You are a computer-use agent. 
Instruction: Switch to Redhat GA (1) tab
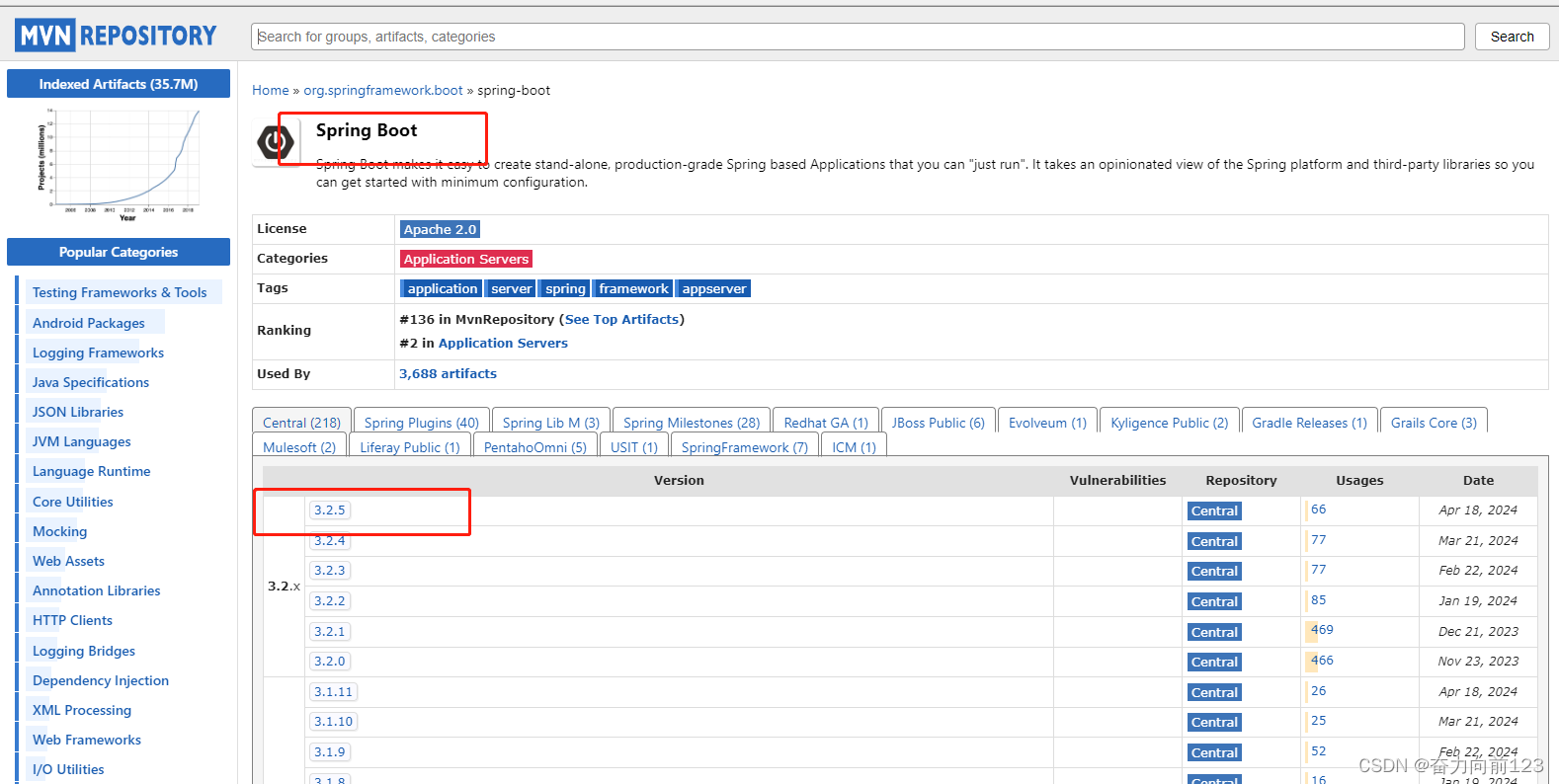pos(826,422)
